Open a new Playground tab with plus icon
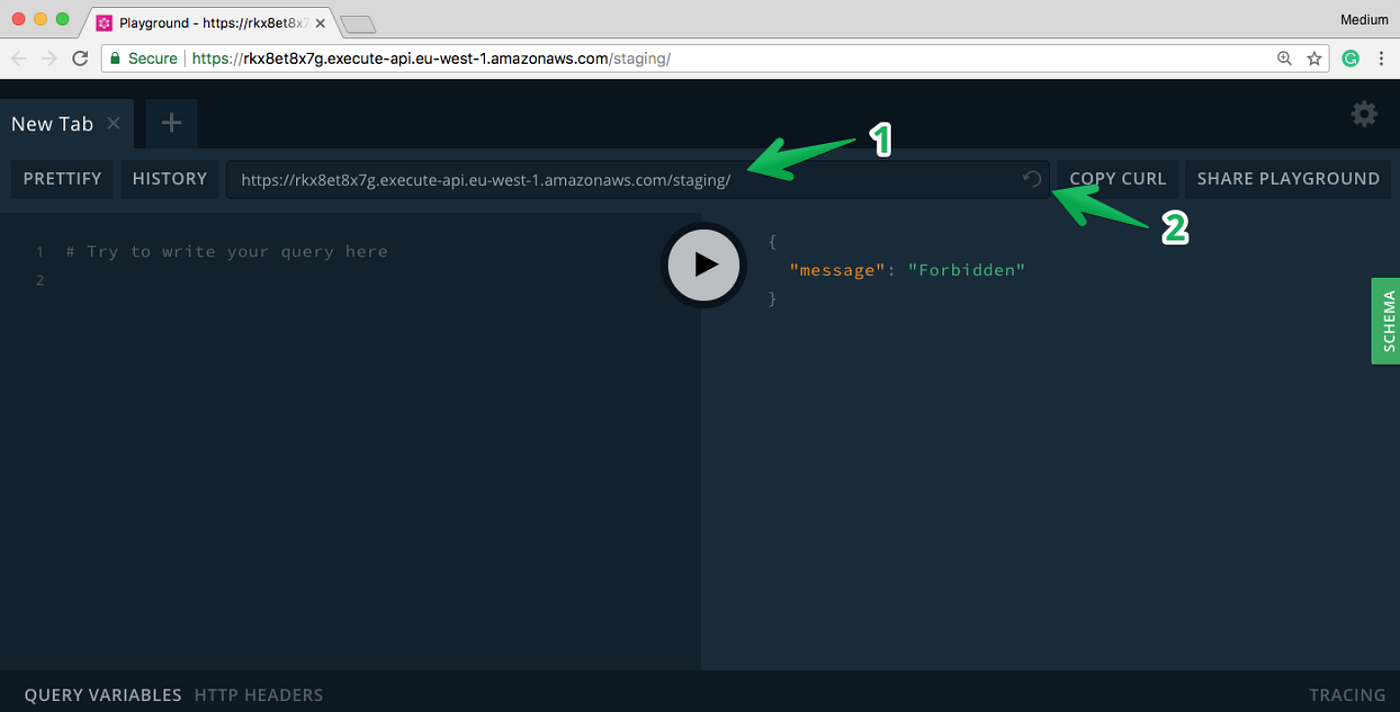This screenshot has height=712, width=1400. click(x=170, y=123)
